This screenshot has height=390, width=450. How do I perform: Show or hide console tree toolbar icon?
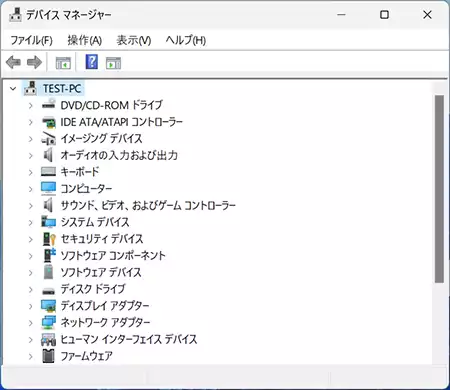(63, 63)
